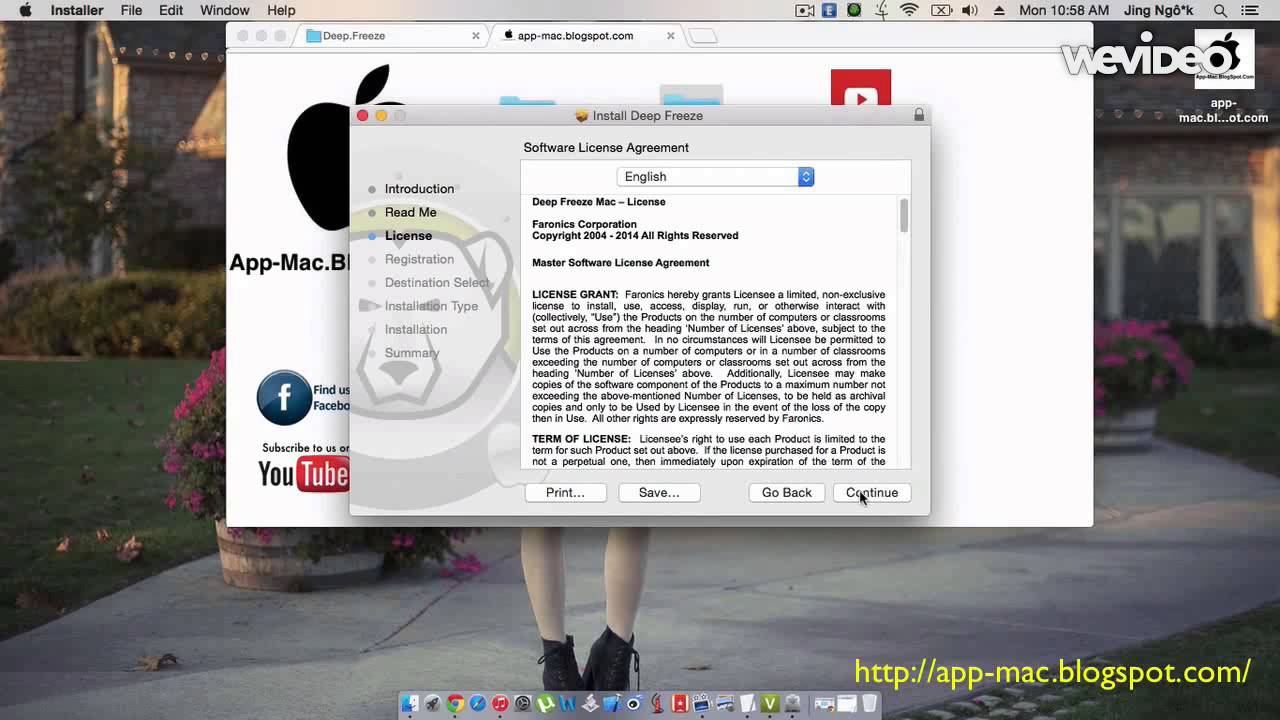The height and width of the screenshot is (720, 1280).
Task: Click the Save... button
Action: (x=659, y=492)
